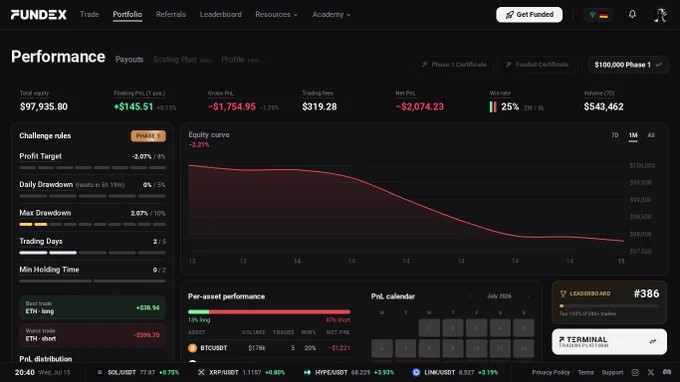Screen dimensions: 680x382
Task: Click the LINK/USDT ticker coin icon
Action: pyautogui.click(x=416, y=372)
